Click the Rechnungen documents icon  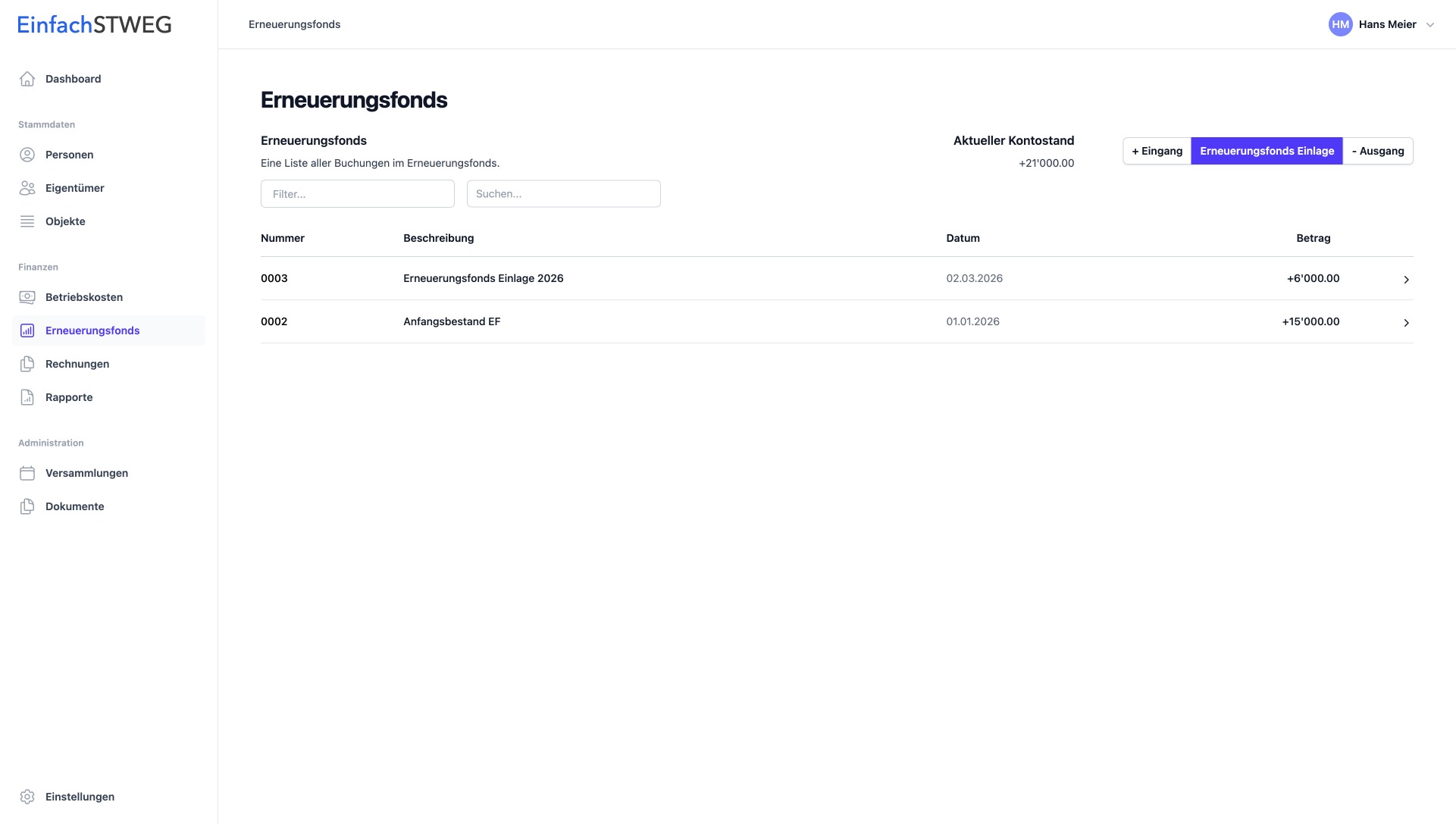point(27,364)
